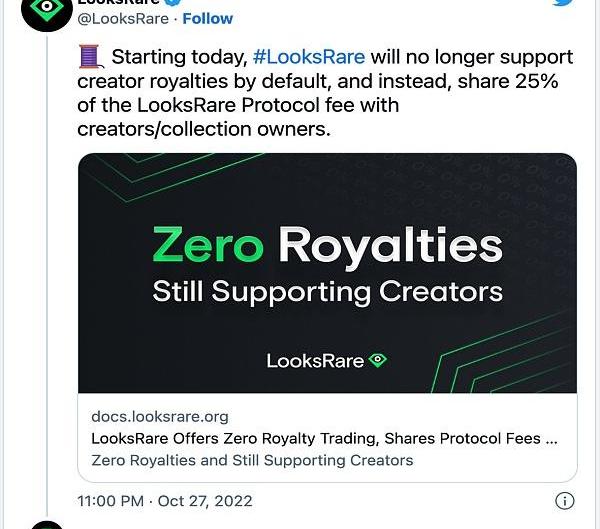Click the 'Zero Royalties' banner heading
This screenshot has width=600, height=529.
(327, 246)
